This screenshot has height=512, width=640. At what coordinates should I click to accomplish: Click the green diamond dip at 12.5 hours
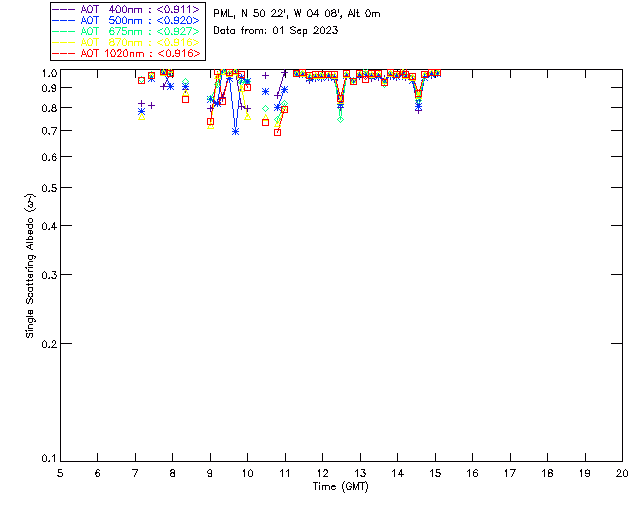[340, 120]
